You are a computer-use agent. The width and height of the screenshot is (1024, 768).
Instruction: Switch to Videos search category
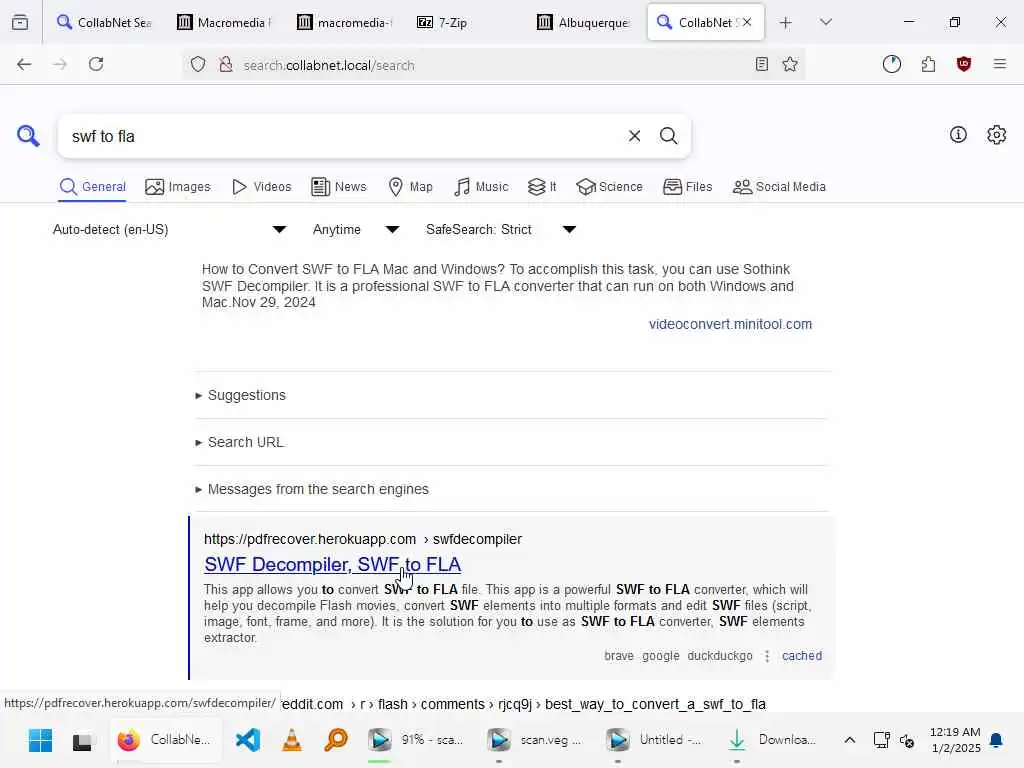[x=261, y=187]
